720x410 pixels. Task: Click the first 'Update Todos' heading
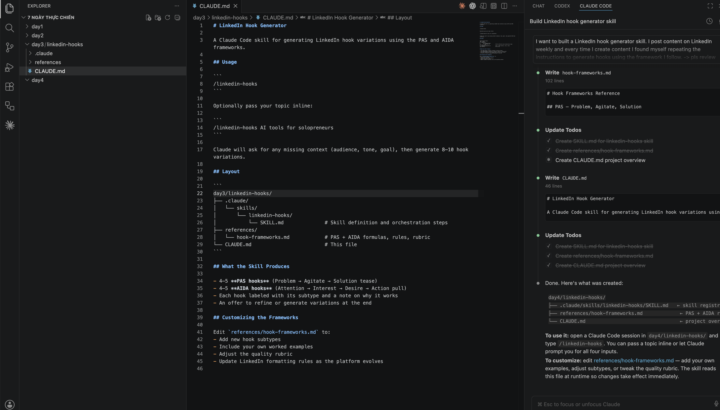click(x=563, y=130)
